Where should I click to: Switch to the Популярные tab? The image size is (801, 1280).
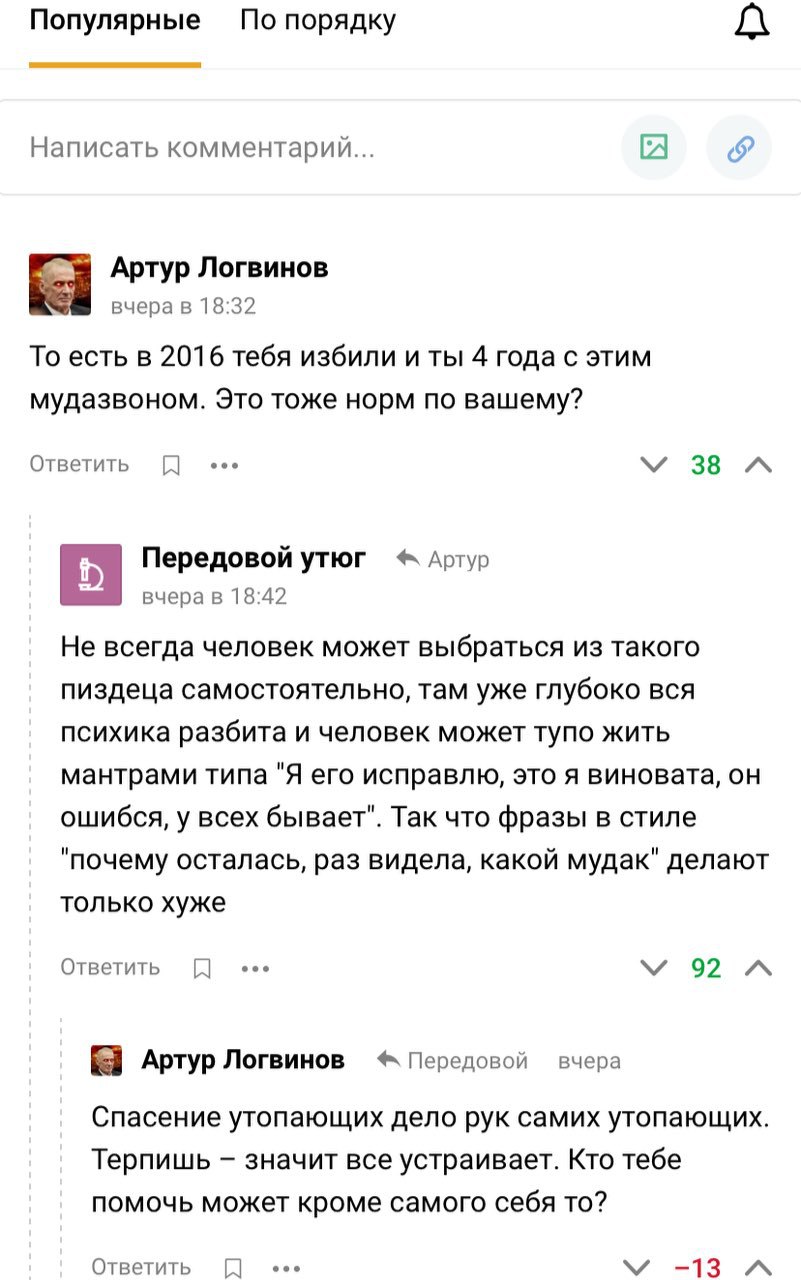[x=114, y=21]
